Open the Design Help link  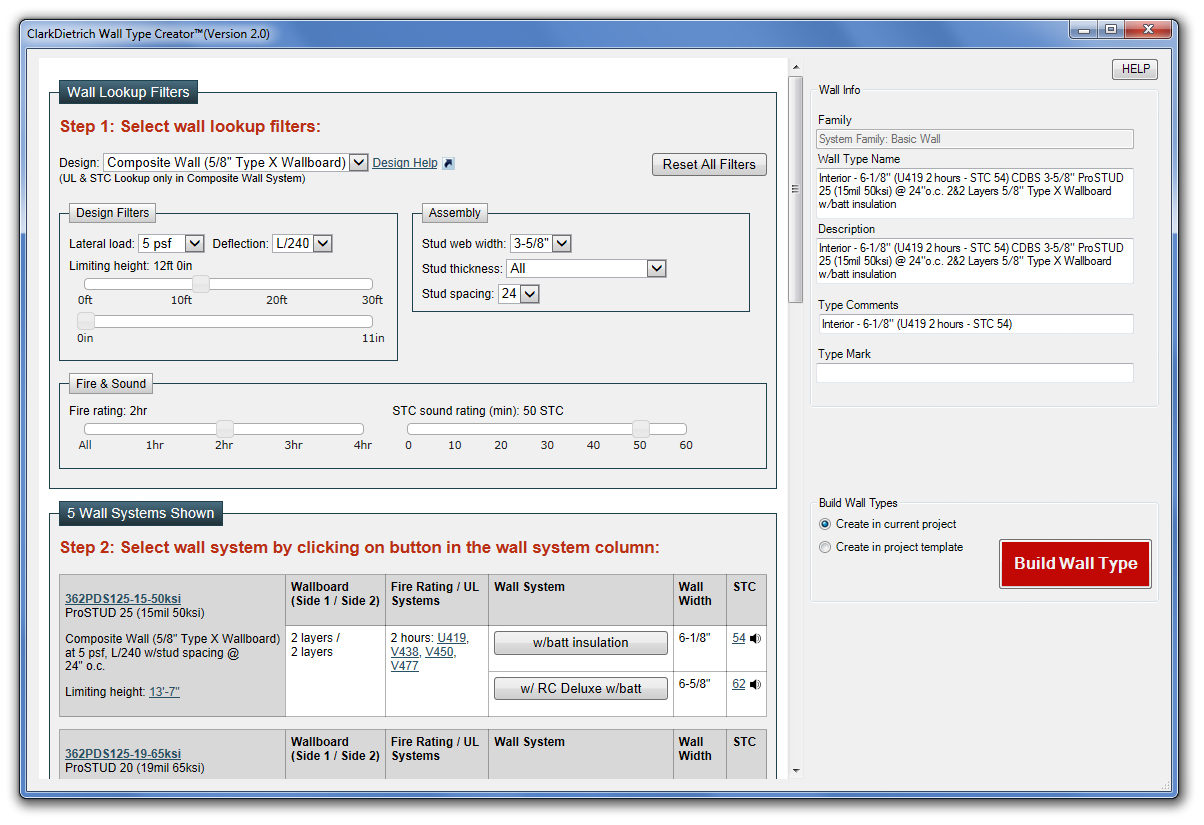[x=405, y=163]
